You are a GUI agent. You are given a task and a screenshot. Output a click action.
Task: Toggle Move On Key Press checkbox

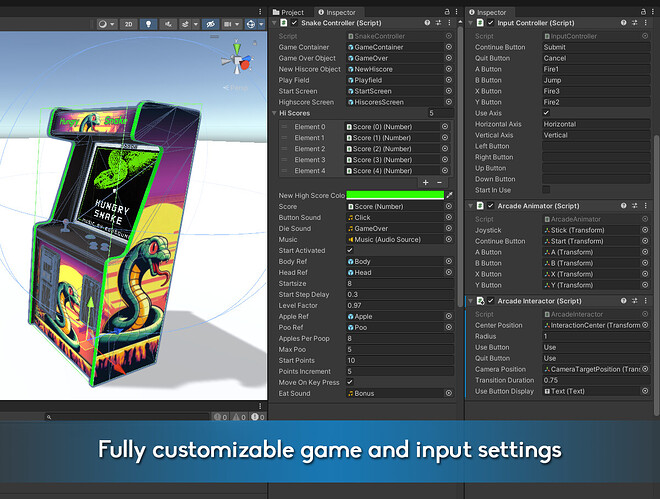pos(350,382)
